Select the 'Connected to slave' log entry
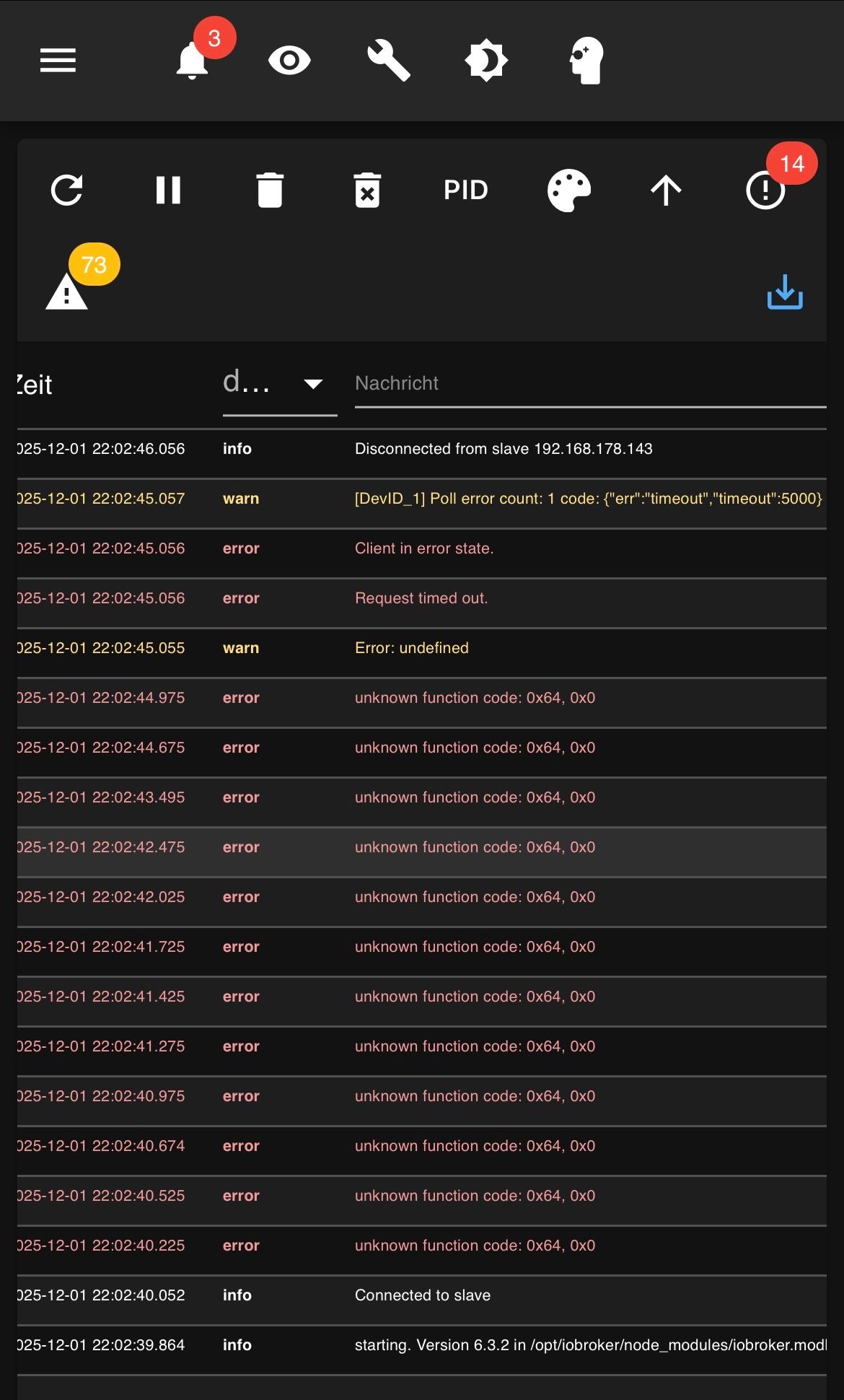 point(423,1295)
